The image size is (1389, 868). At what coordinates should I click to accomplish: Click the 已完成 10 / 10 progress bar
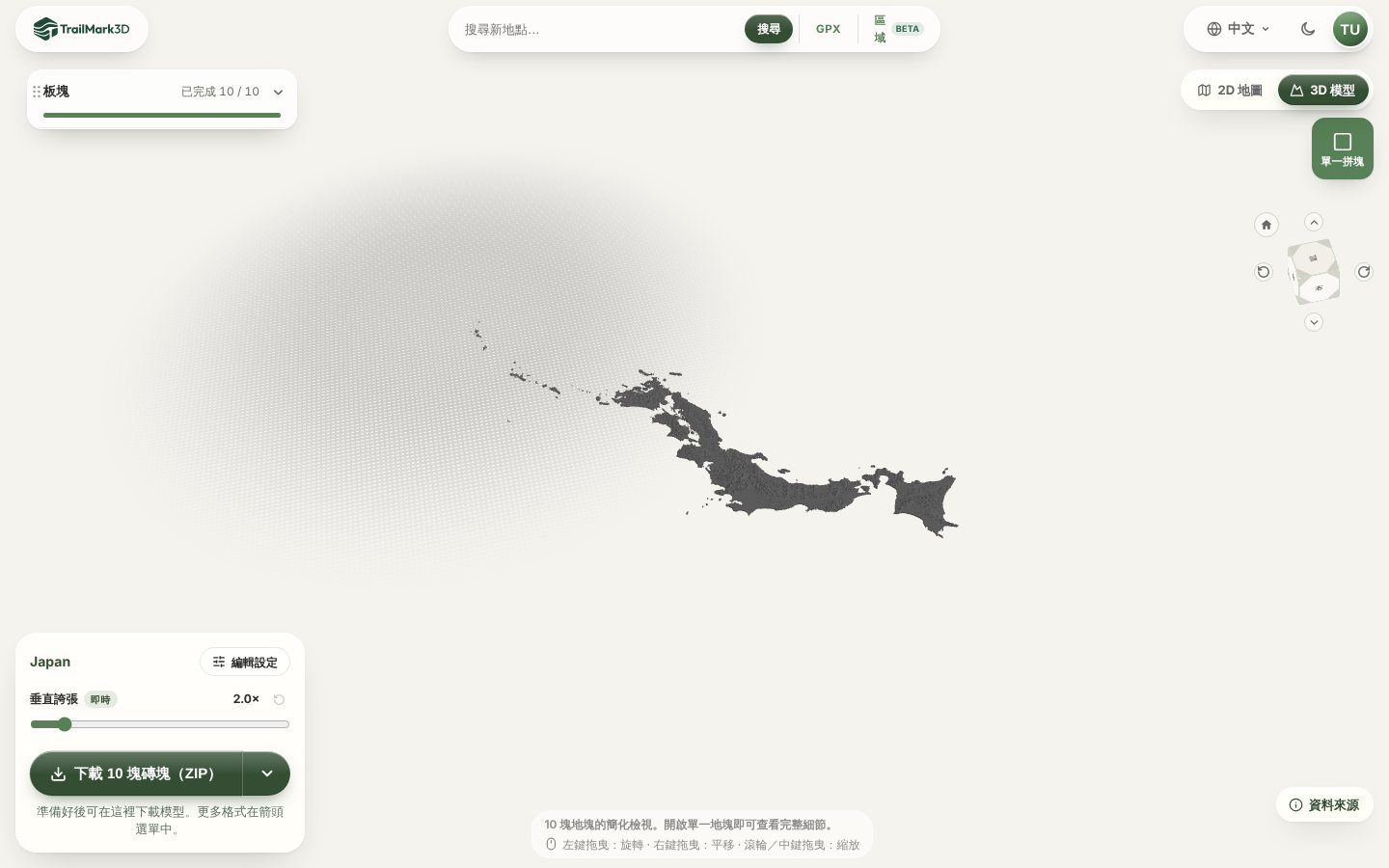(x=162, y=115)
